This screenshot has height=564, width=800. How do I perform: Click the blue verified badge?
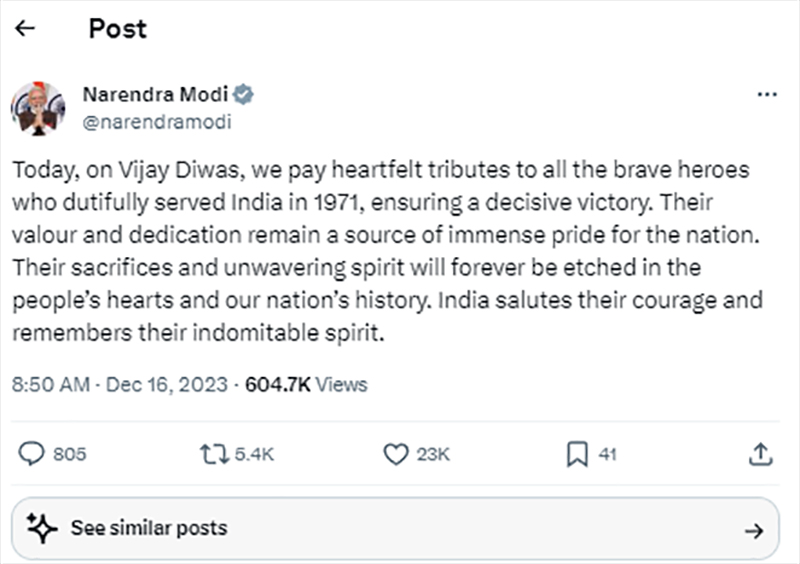point(245,95)
